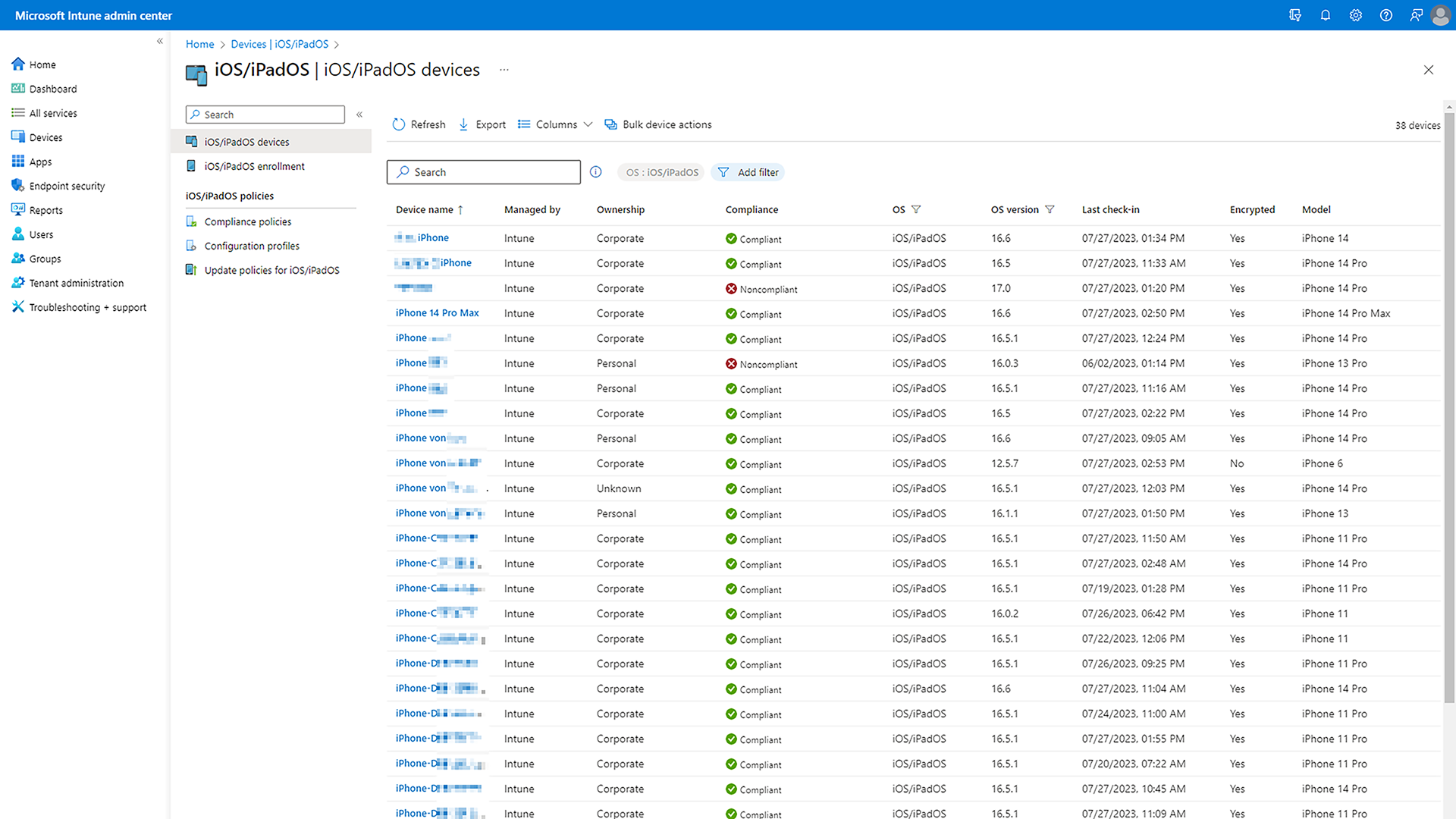Open Bulk device actions

(x=657, y=124)
